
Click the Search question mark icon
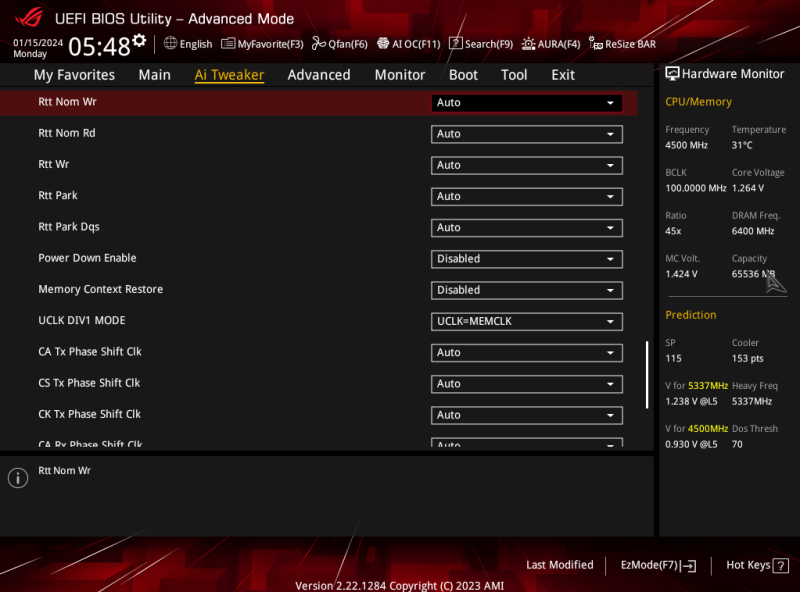[x=456, y=43]
